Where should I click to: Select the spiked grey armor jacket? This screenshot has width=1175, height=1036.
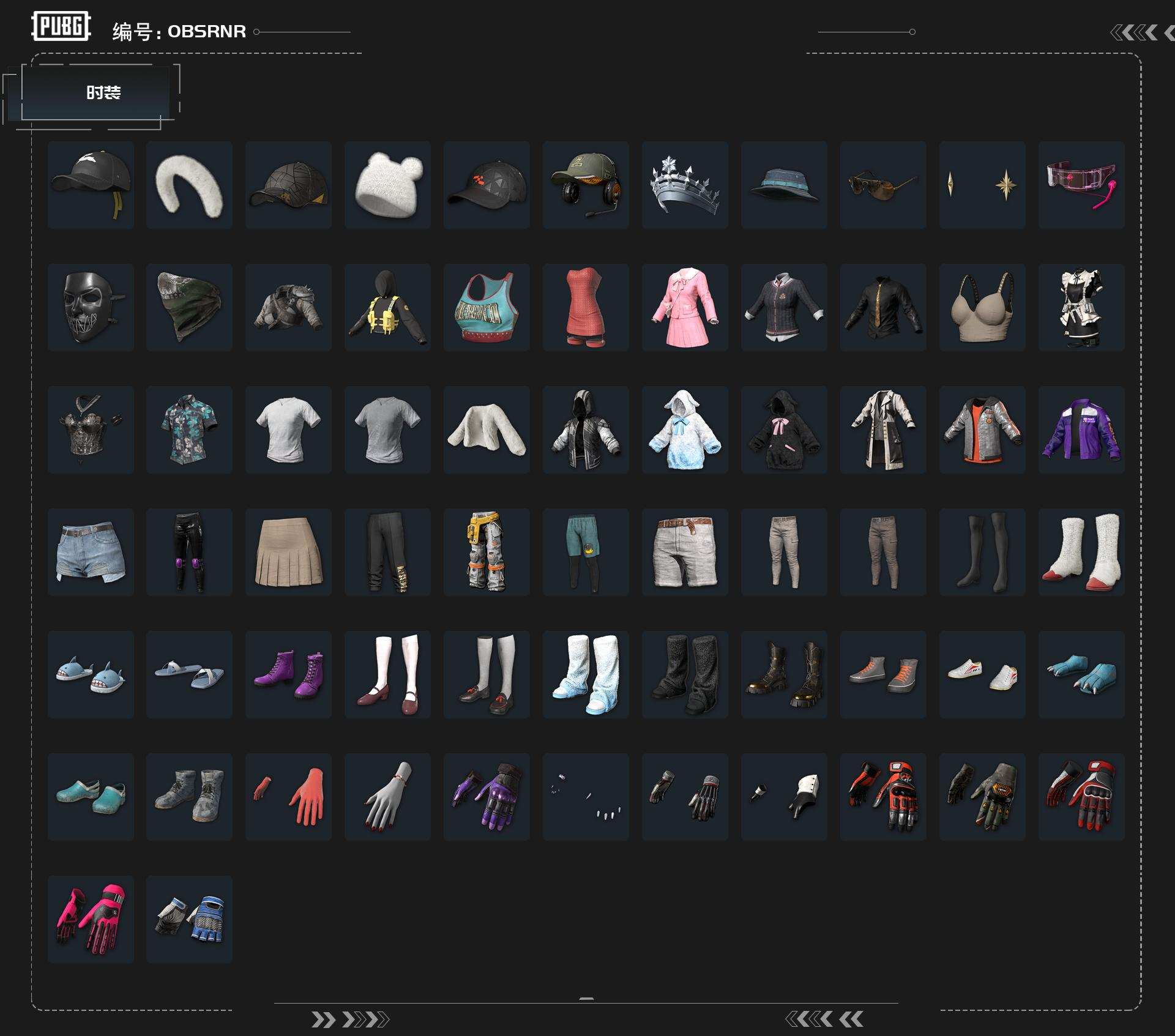tap(288, 307)
